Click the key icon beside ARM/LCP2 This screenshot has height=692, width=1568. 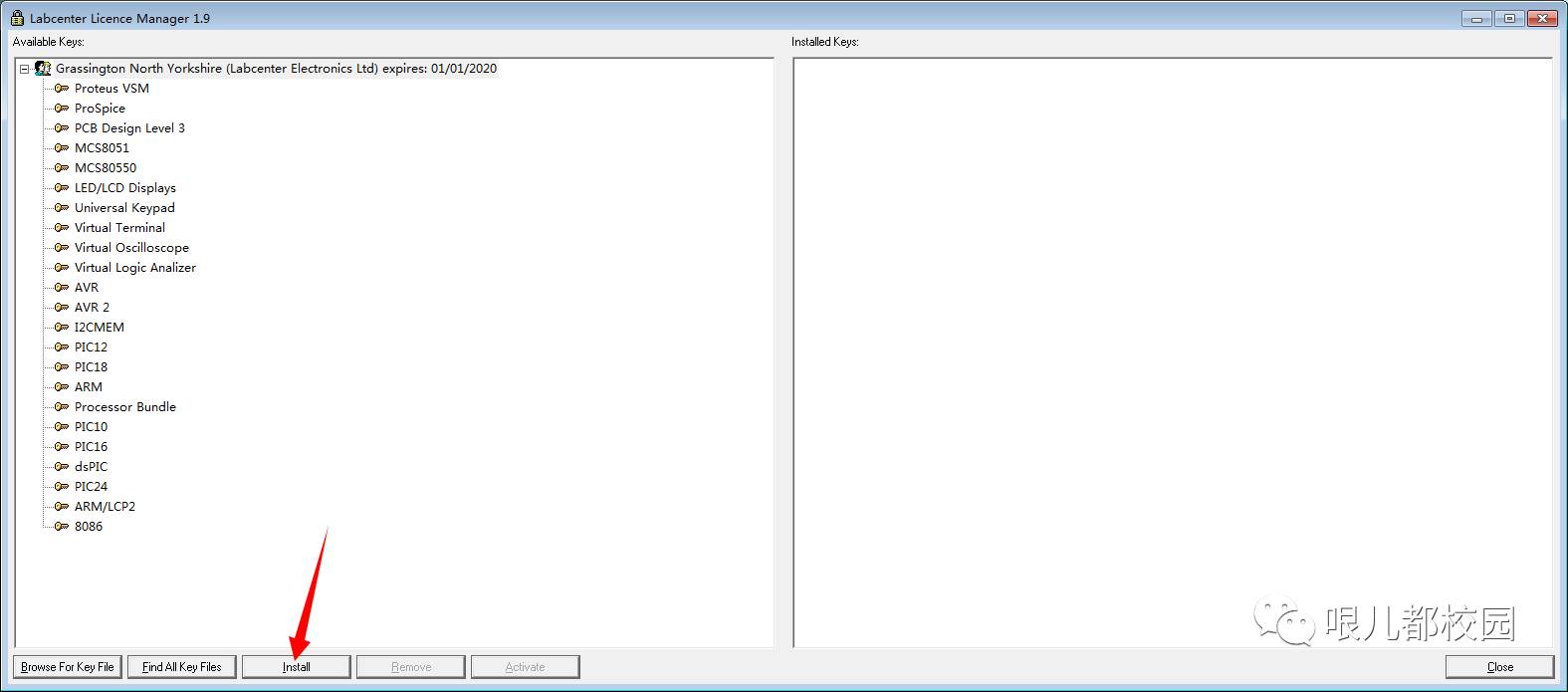click(x=62, y=507)
